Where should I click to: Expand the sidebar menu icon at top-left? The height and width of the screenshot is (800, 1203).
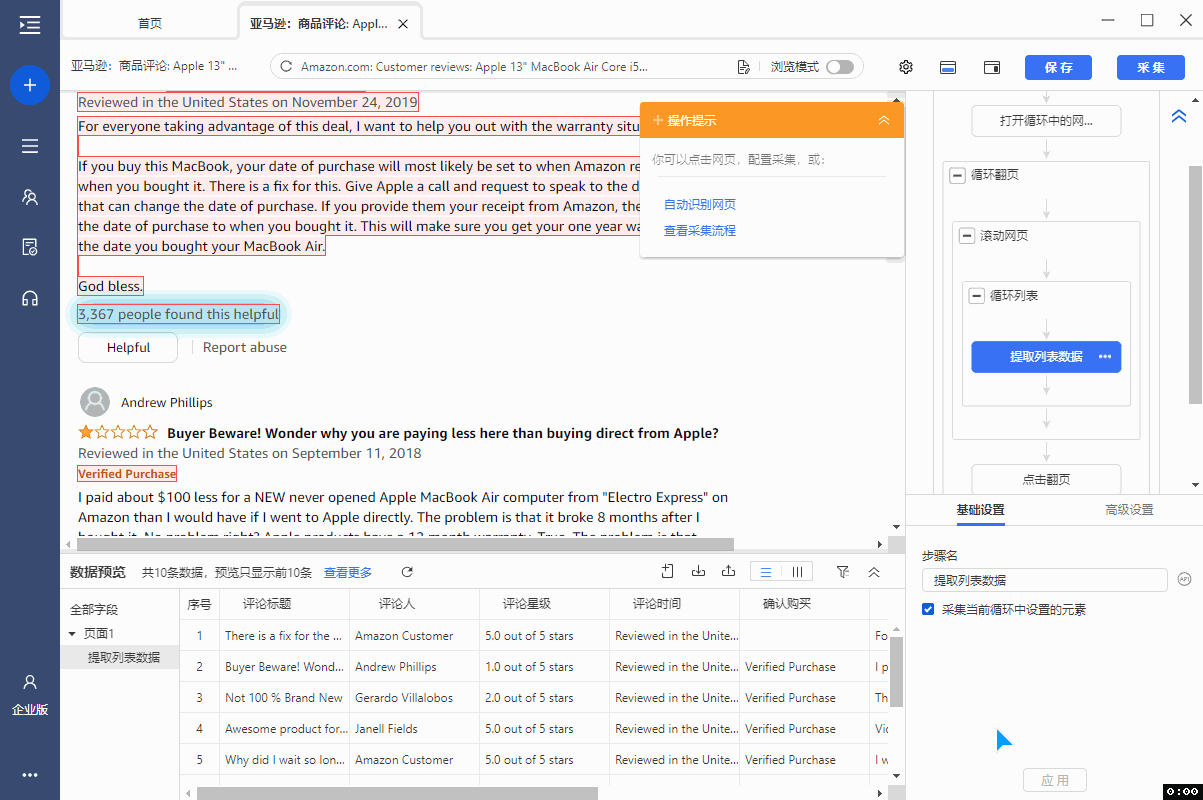pyautogui.click(x=30, y=25)
